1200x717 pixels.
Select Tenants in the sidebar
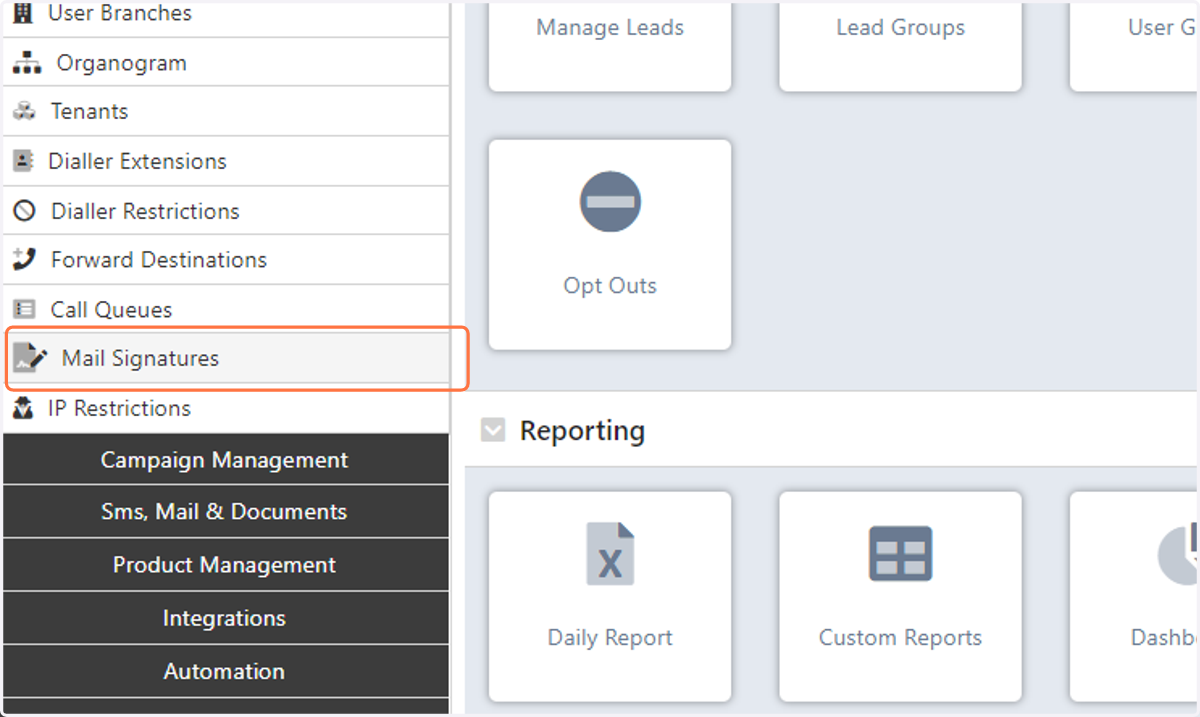[226, 112]
